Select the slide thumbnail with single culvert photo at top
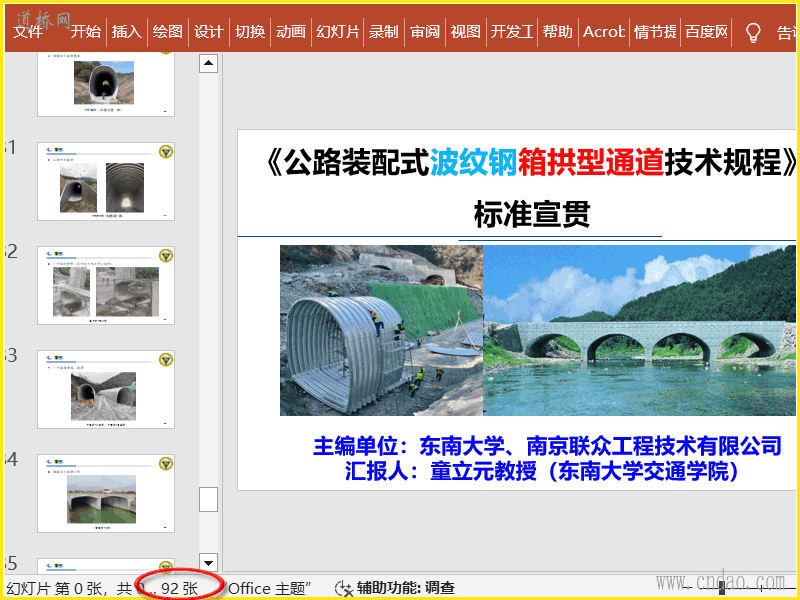Viewport: 800px width, 600px height. pyautogui.click(x=106, y=85)
